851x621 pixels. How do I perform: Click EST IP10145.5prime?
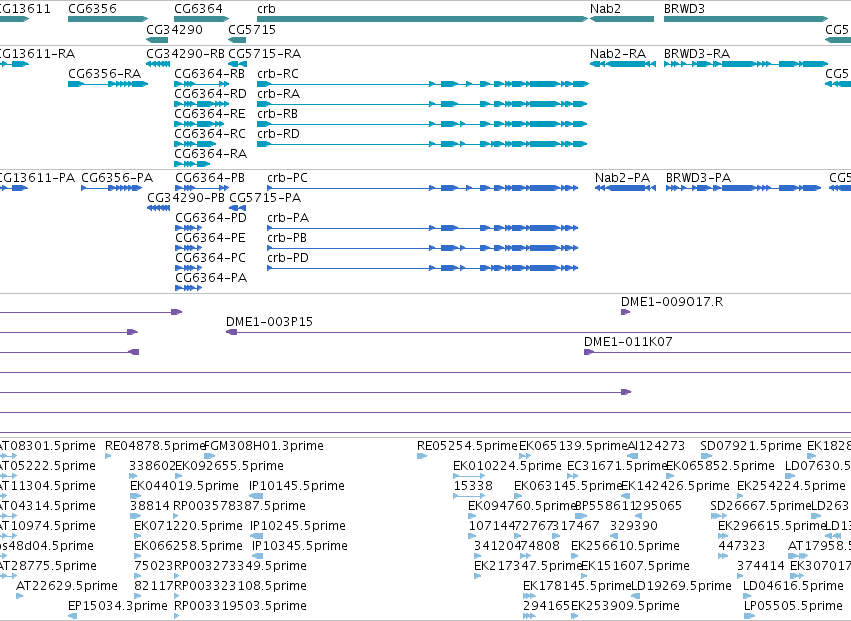(297, 486)
